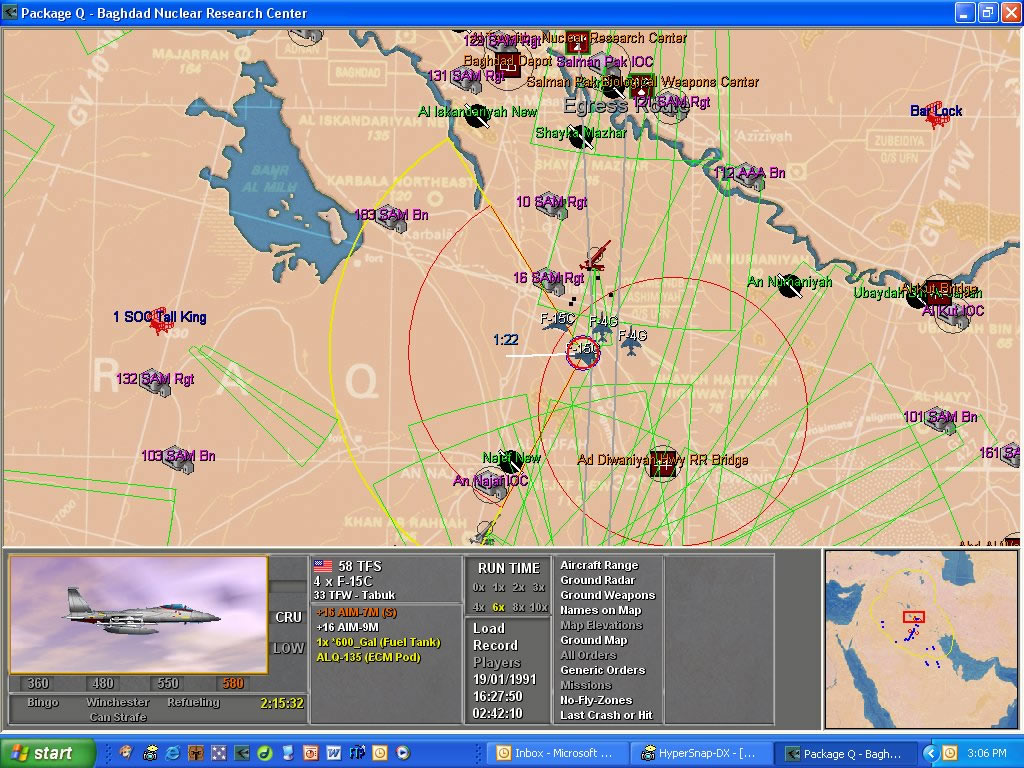The width and height of the screenshot is (1024, 768).
Task: Click the Load button
Action: tap(489, 628)
